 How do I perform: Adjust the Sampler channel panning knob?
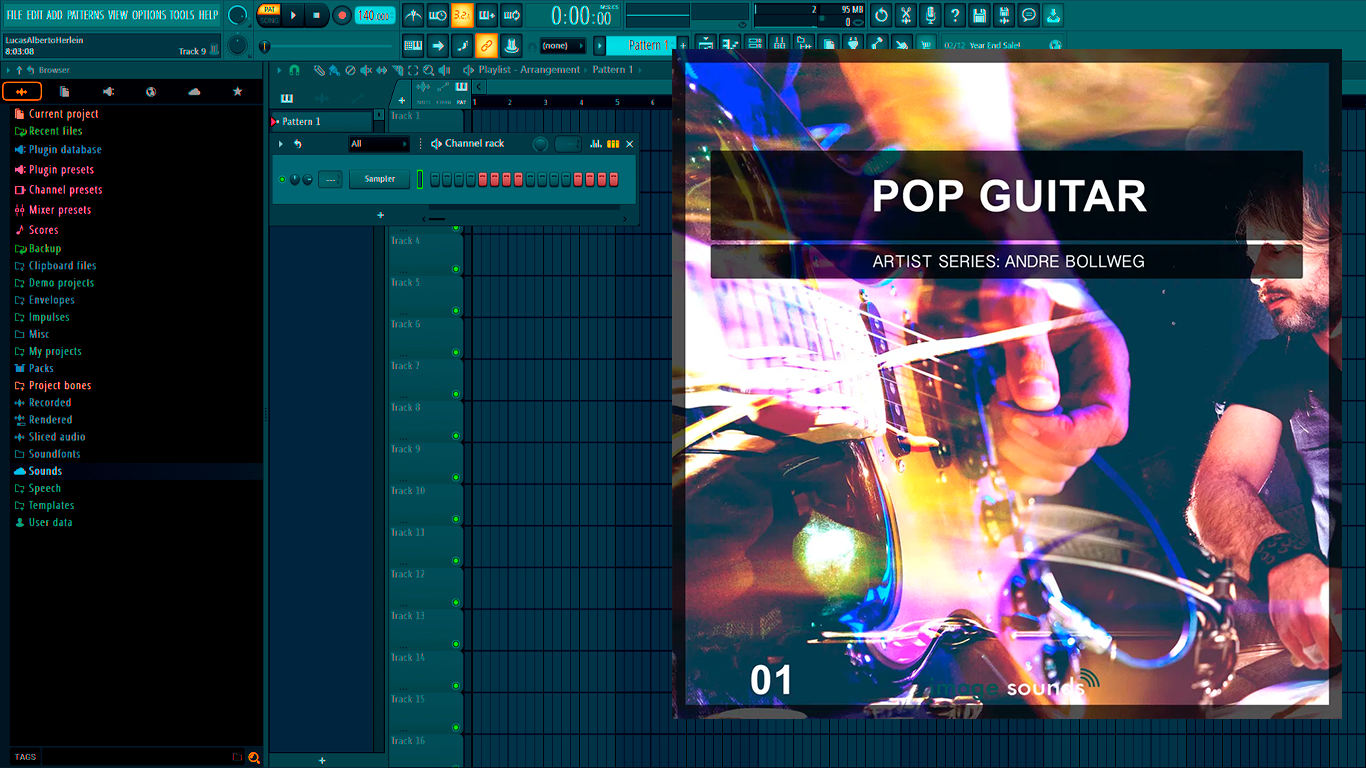(295, 179)
